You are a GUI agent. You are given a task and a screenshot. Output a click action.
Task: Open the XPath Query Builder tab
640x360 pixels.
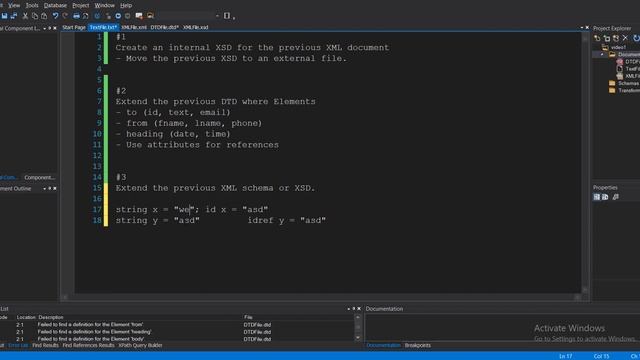click(x=140, y=345)
